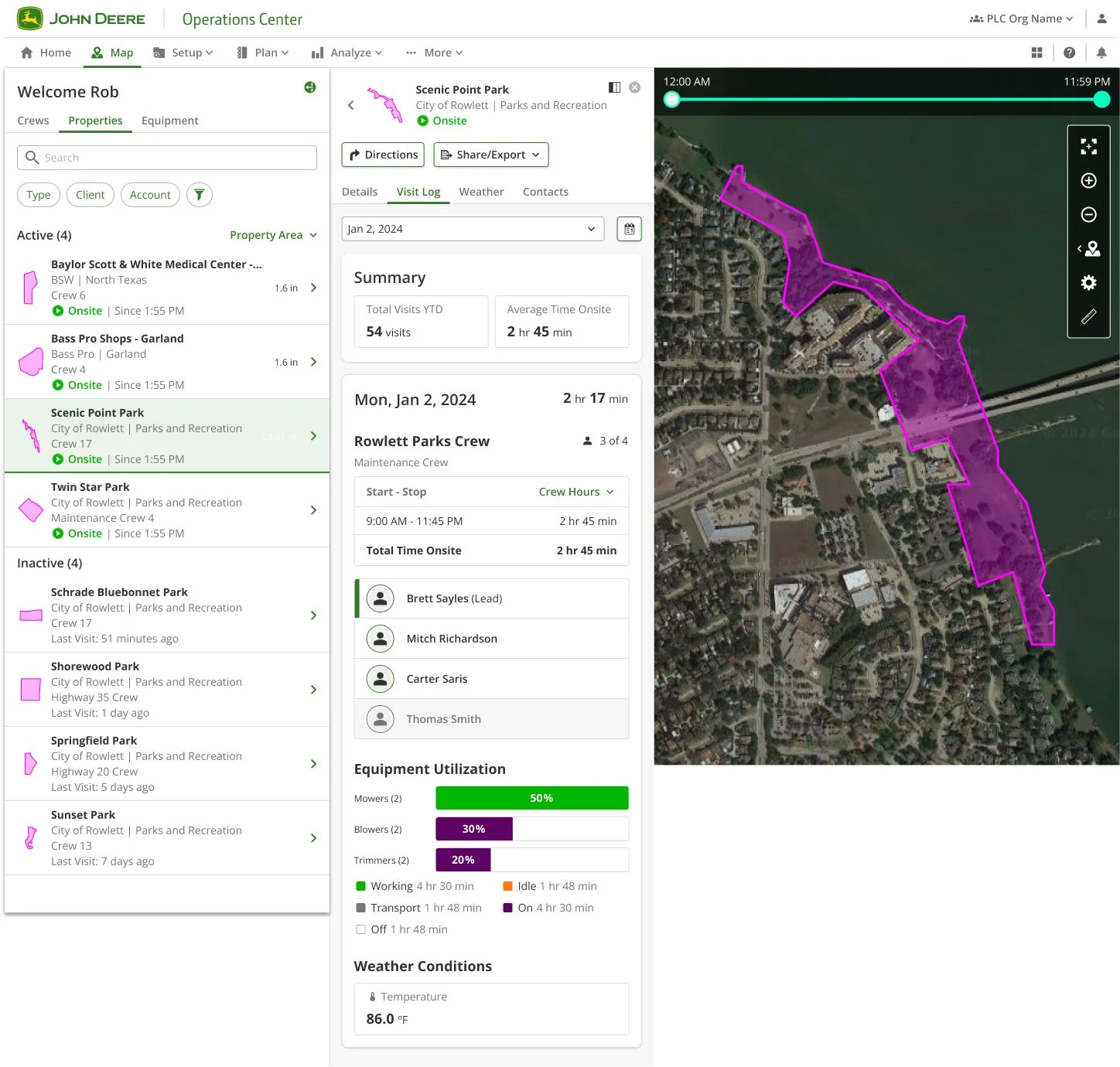
Task: Expand the Twin Star Park row chevron
Action: click(313, 510)
